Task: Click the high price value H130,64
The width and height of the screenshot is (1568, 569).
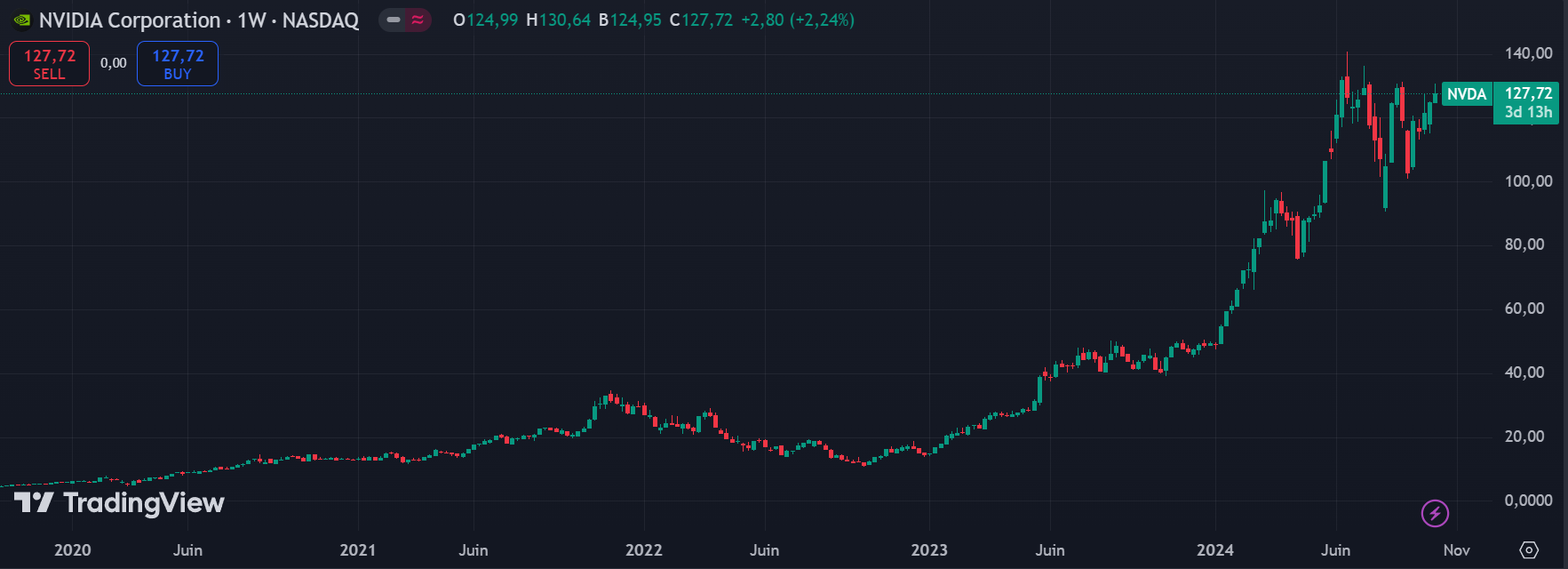Action: [x=559, y=20]
